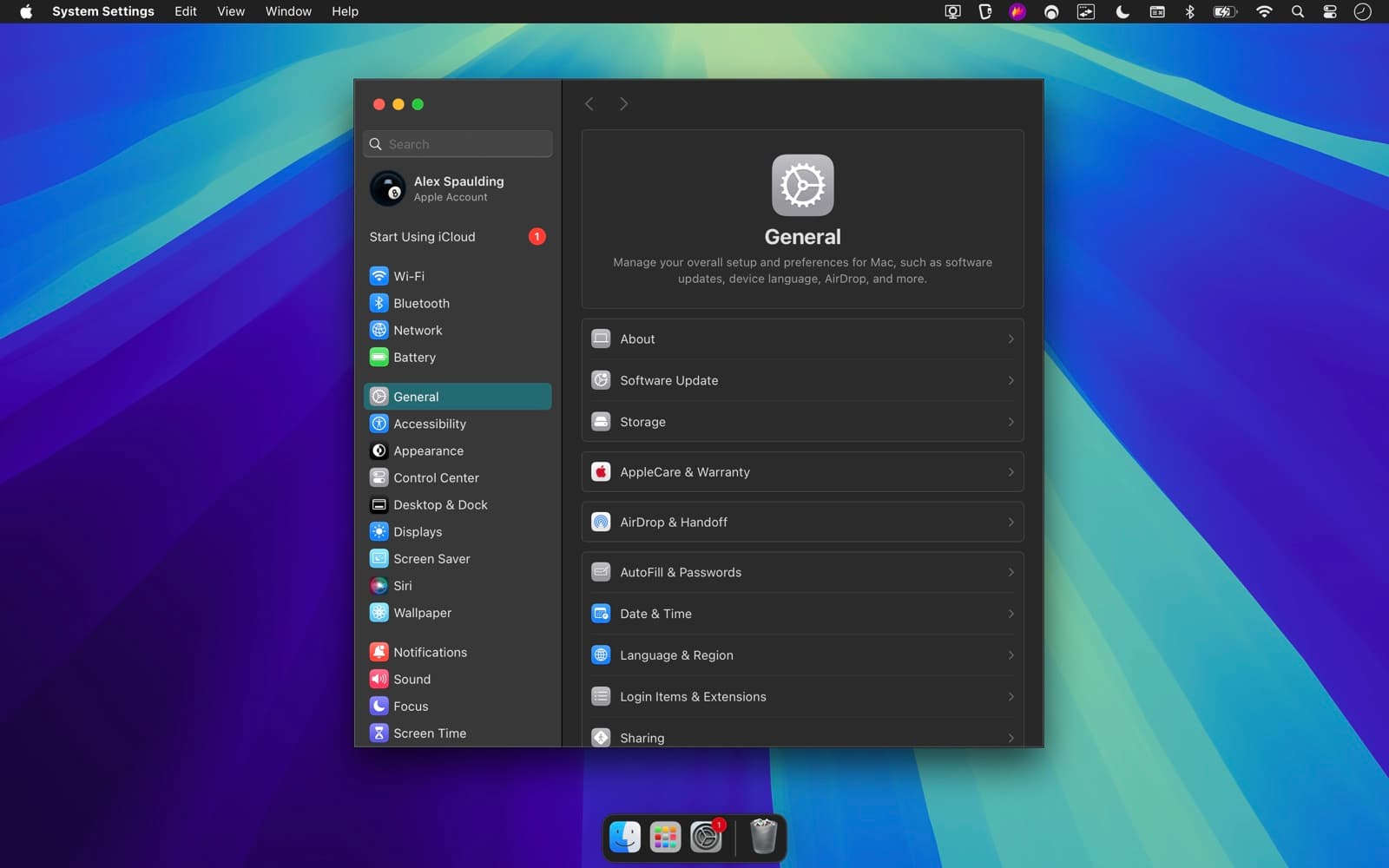Viewport: 1389px width, 868px height.
Task: Click the Storage drive icon
Action: click(x=601, y=422)
